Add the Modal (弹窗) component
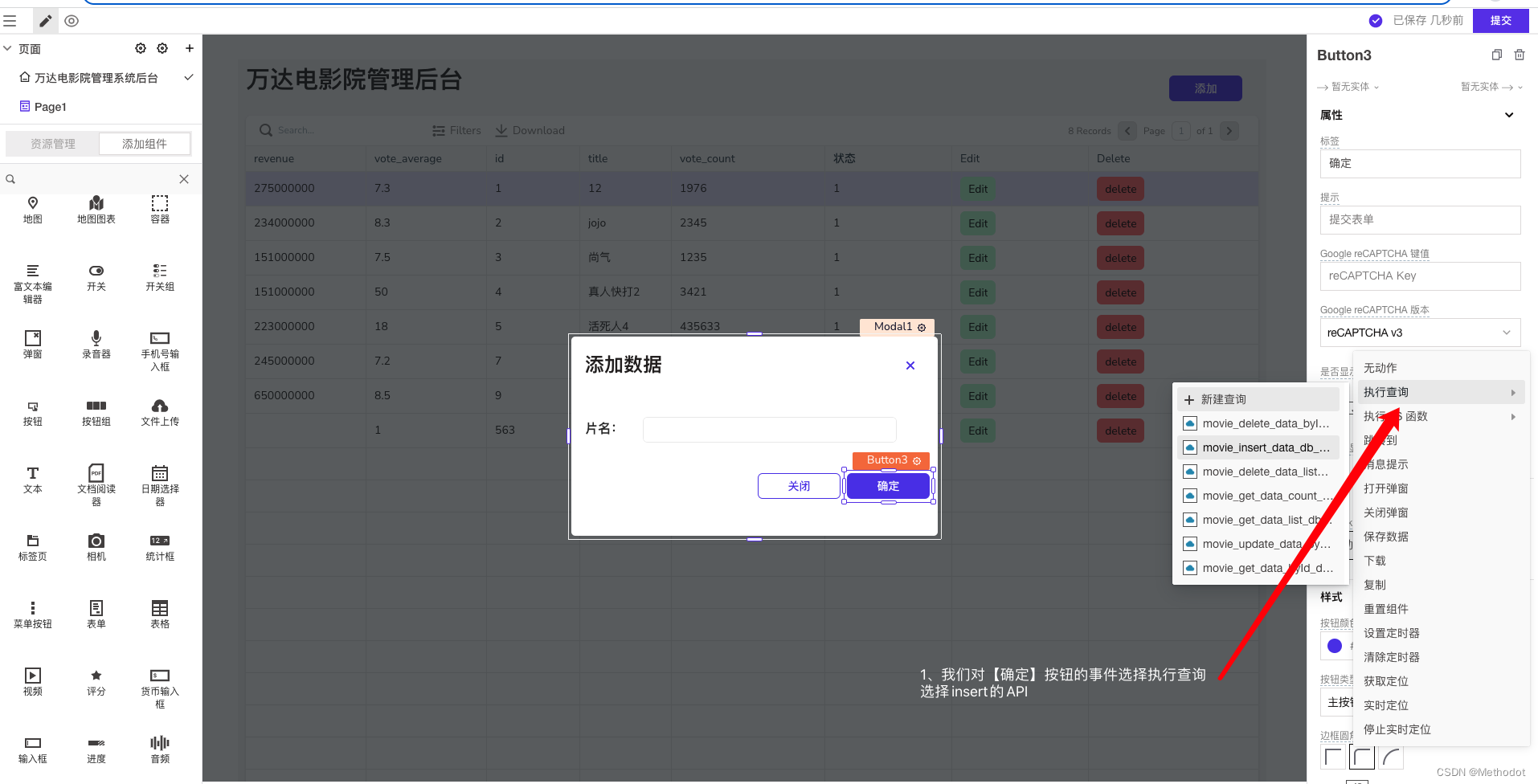 pyautogui.click(x=32, y=345)
